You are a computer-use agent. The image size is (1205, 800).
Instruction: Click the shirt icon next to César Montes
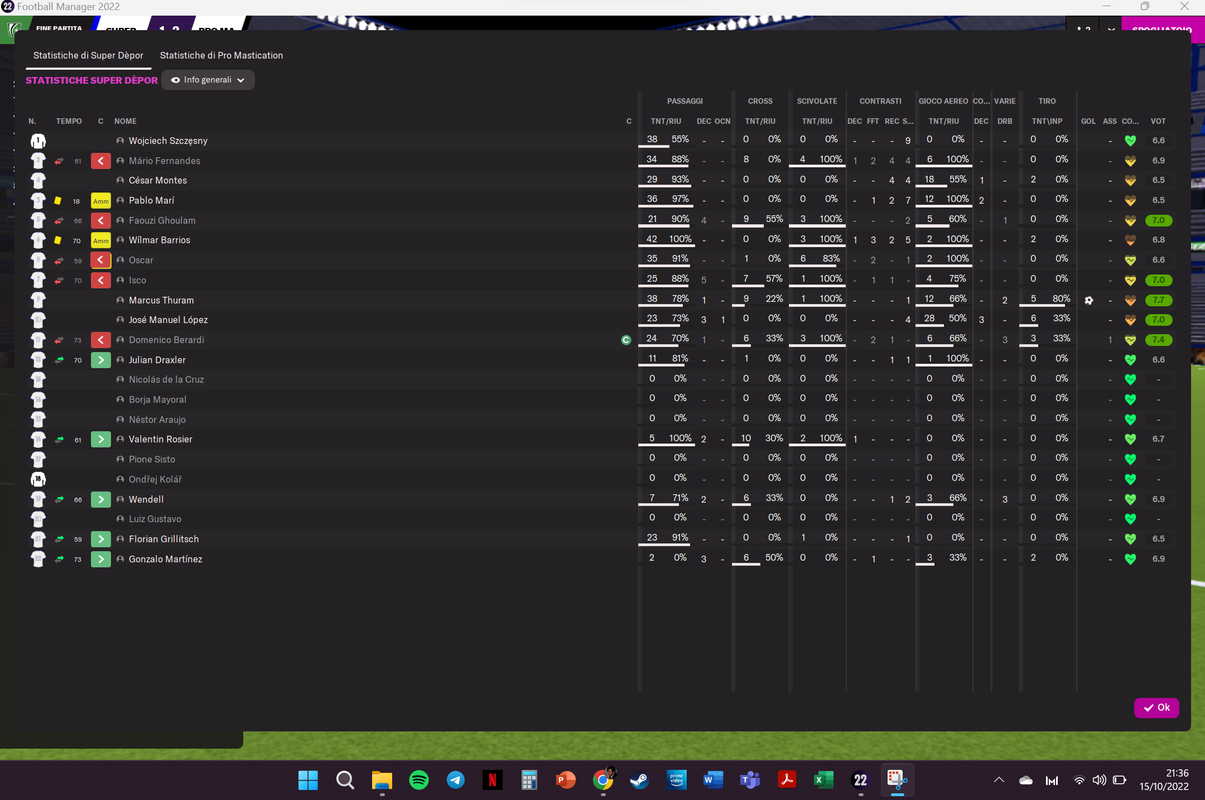[x=38, y=181]
